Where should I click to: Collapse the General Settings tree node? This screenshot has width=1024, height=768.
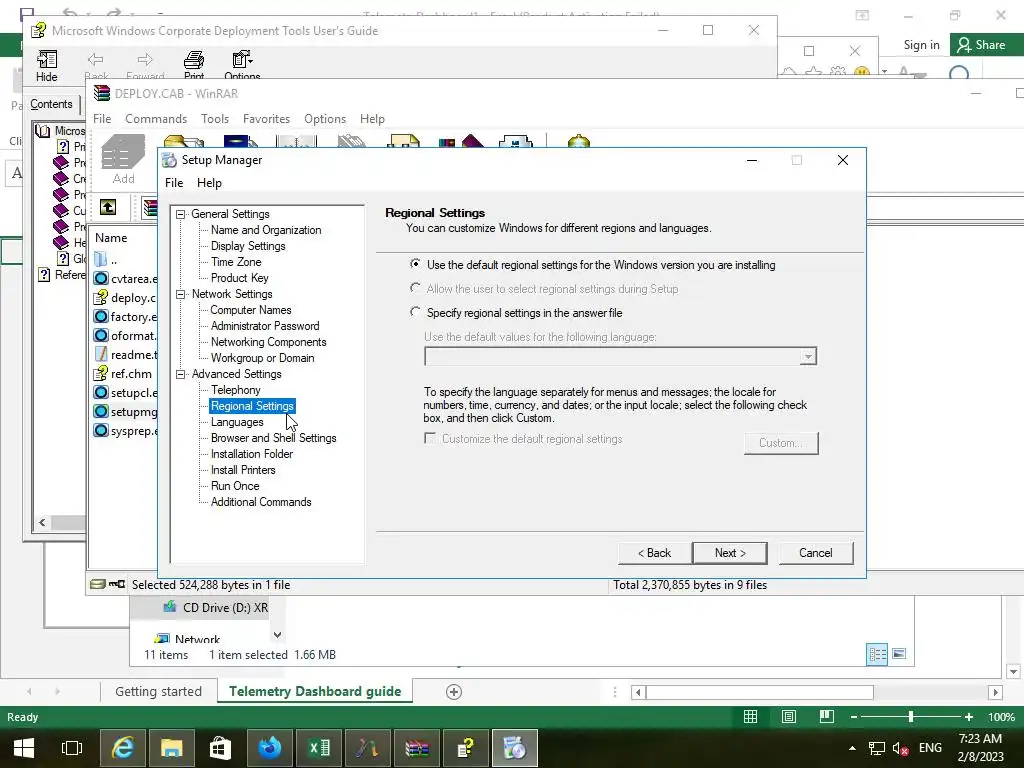coord(181,214)
